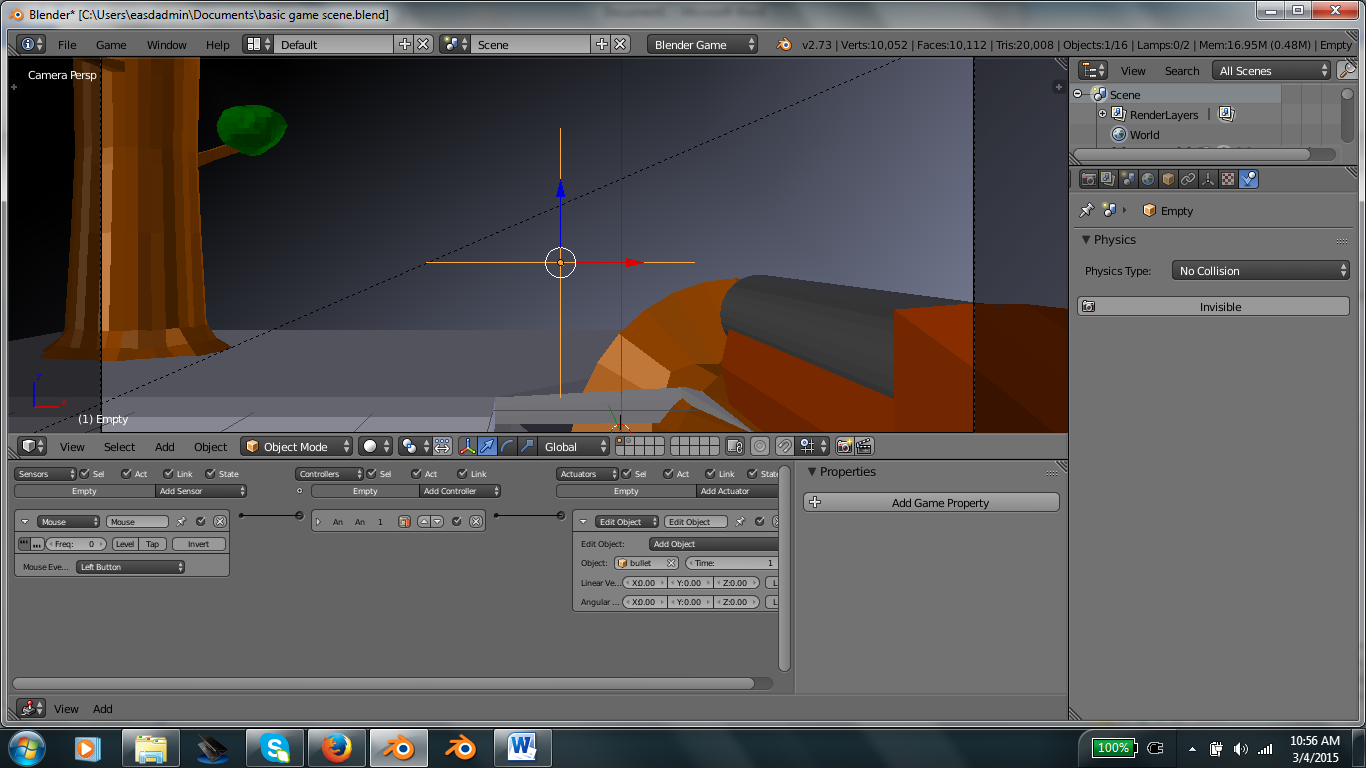Toggle the Actuators Act checkbox
The width and height of the screenshot is (1366, 768).
click(x=668, y=474)
